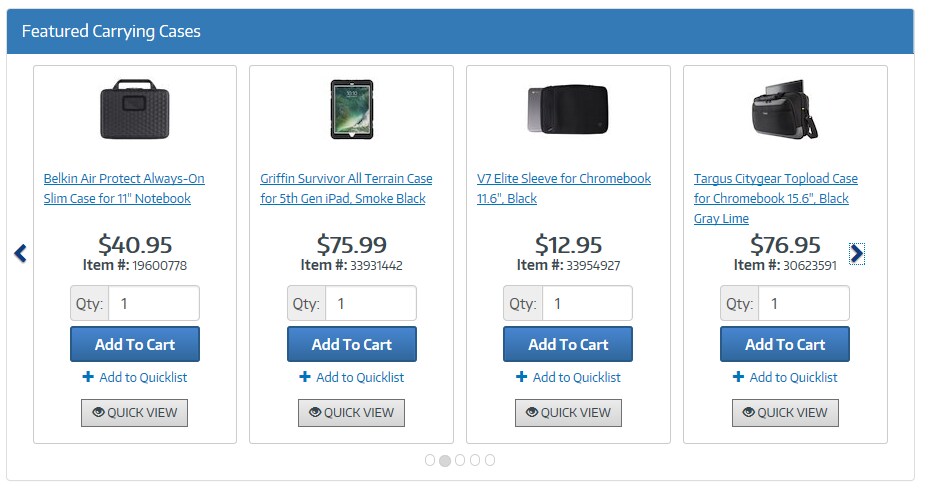Go to previous carousel slide arrow
The height and width of the screenshot is (491, 933).
(x=20, y=254)
